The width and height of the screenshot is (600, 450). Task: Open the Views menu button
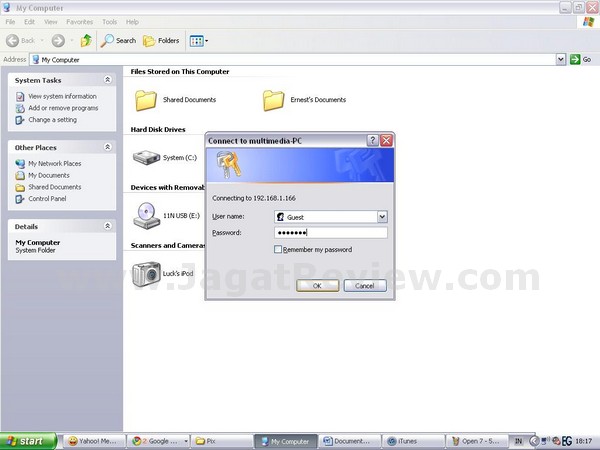[x=199, y=41]
